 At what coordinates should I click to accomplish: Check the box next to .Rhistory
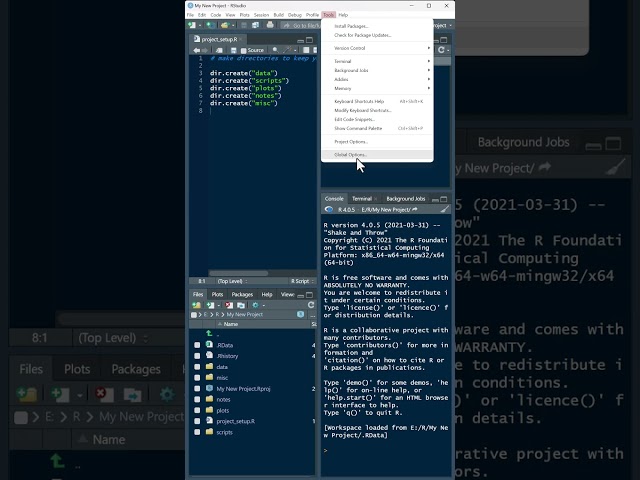[197, 356]
